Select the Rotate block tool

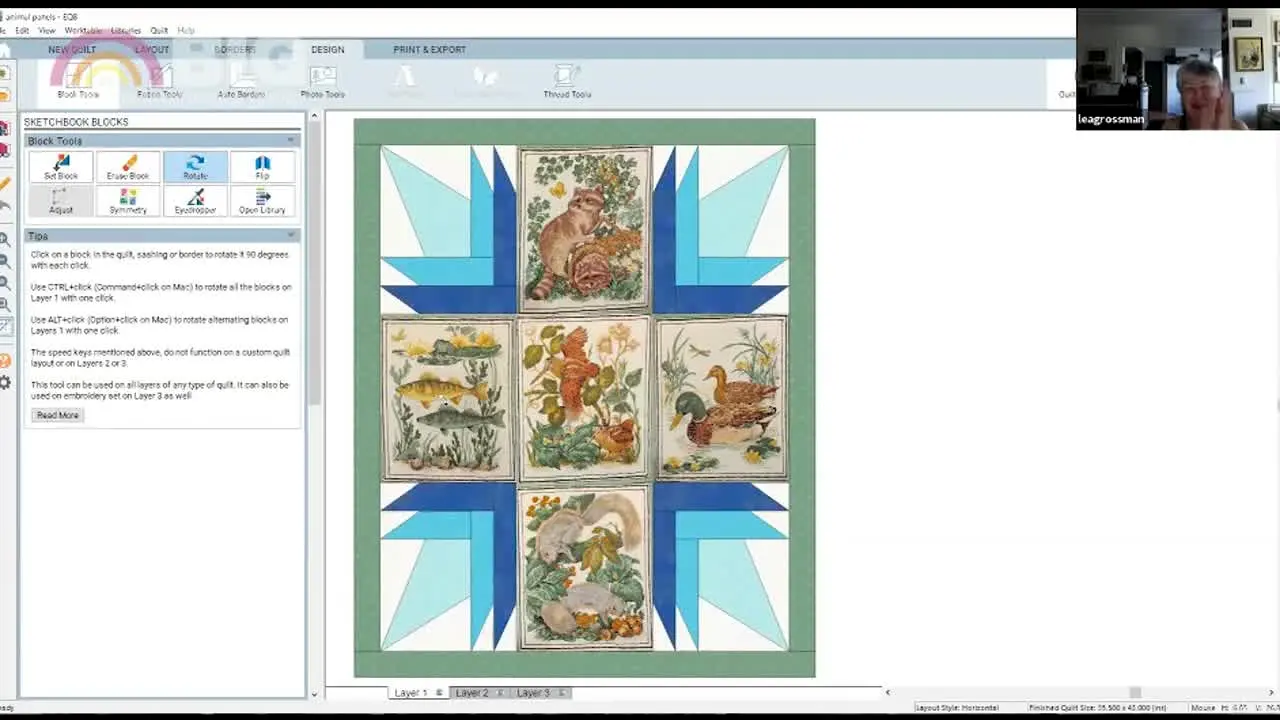(x=195, y=167)
